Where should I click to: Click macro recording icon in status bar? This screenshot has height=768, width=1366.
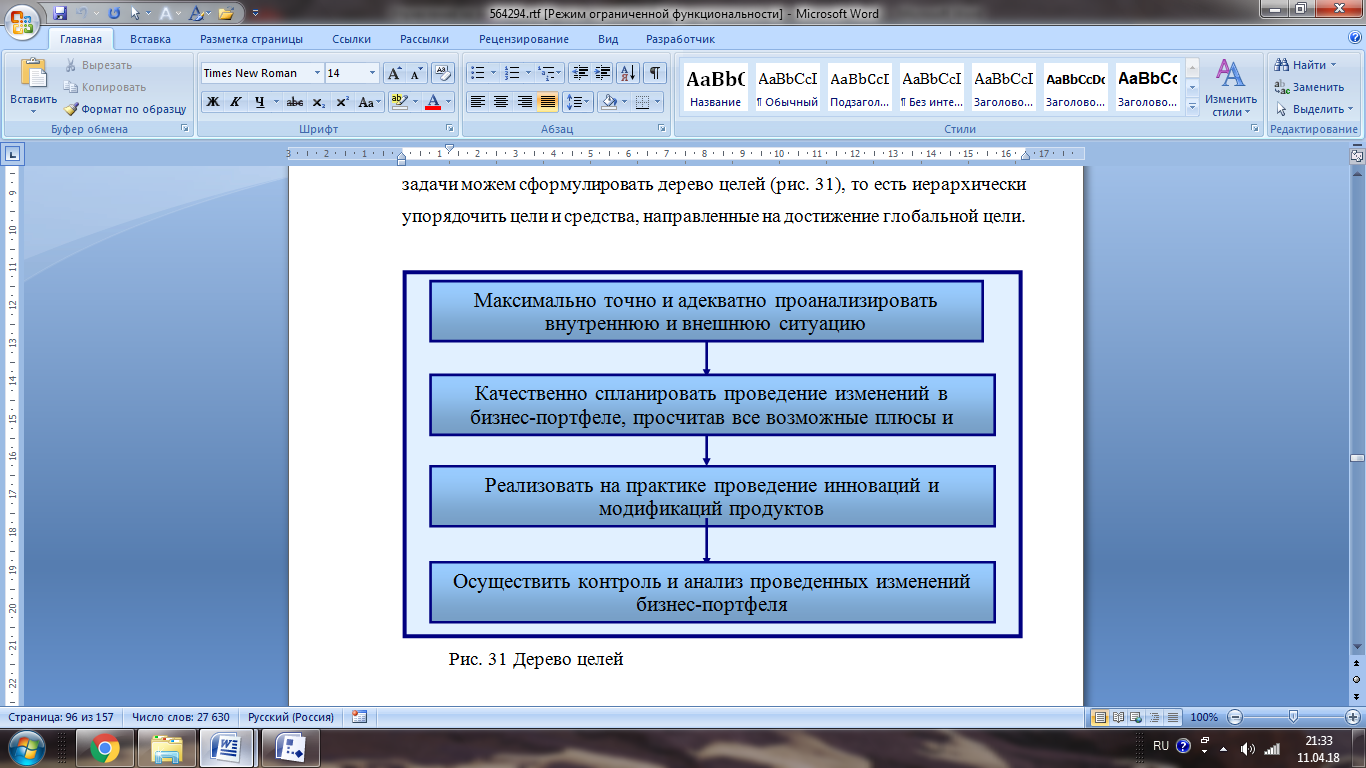(x=360, y=717)
